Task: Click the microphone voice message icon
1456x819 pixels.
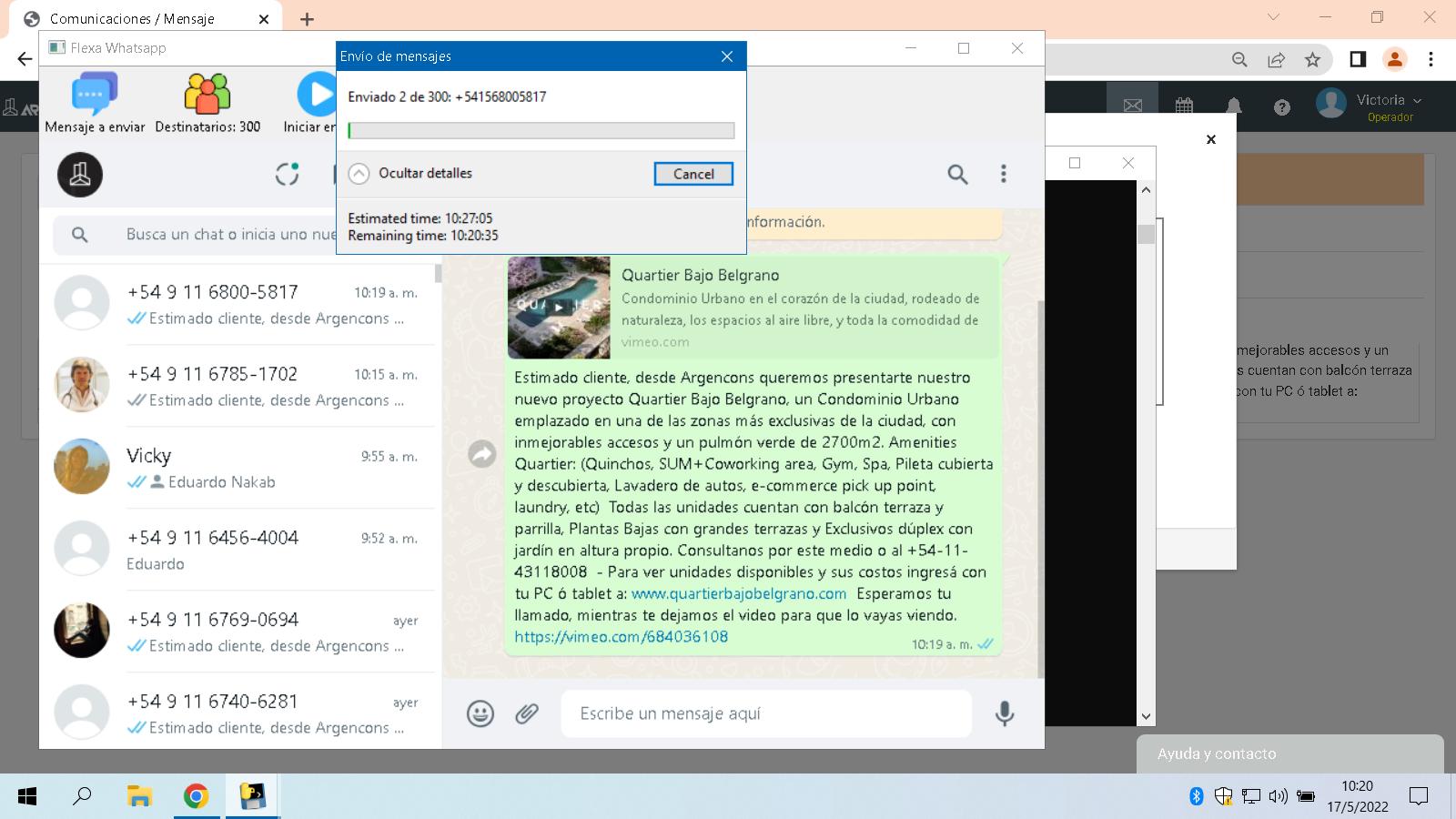Action: pos(1005,713)
